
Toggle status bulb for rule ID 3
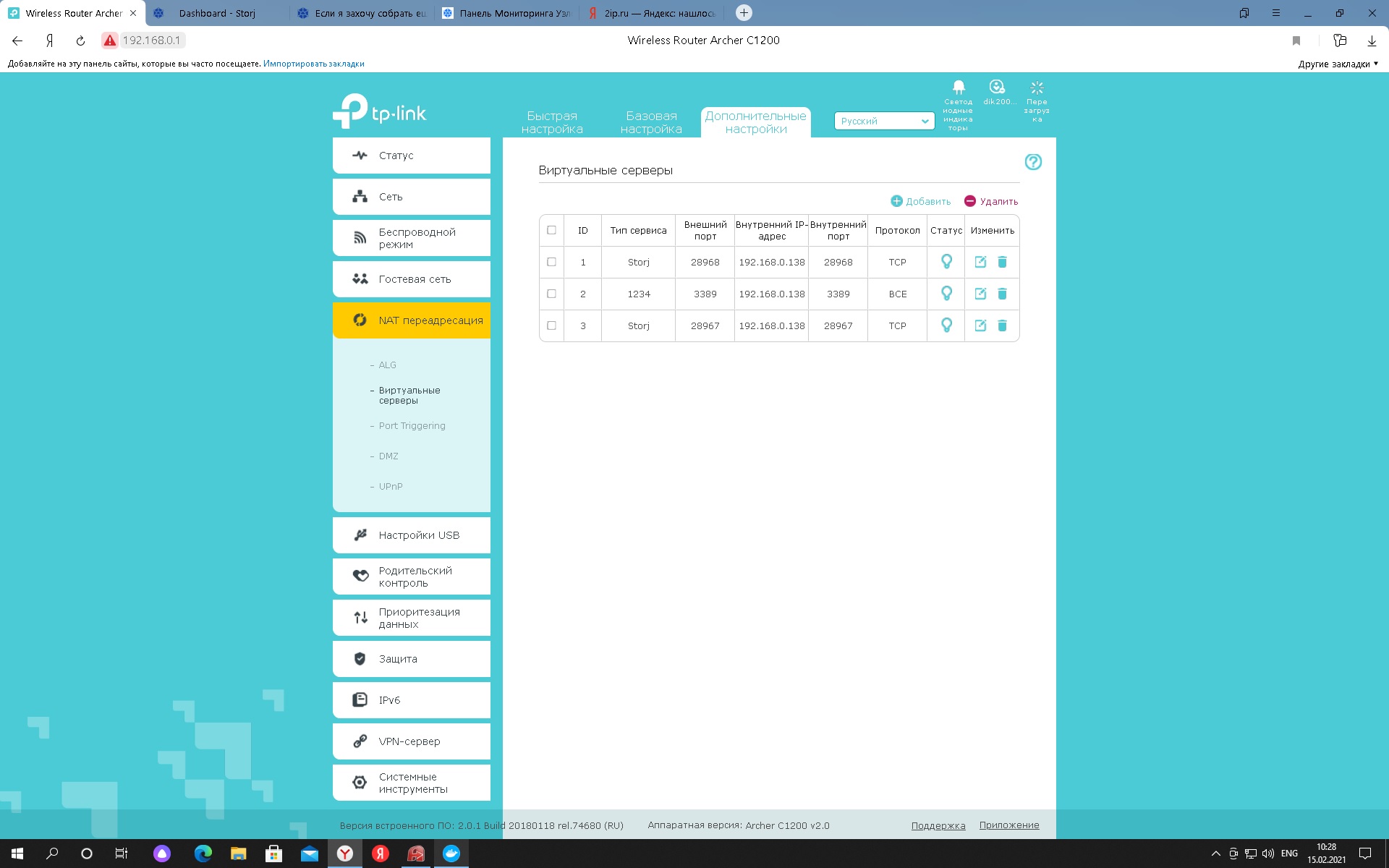(x=946, y=325)
